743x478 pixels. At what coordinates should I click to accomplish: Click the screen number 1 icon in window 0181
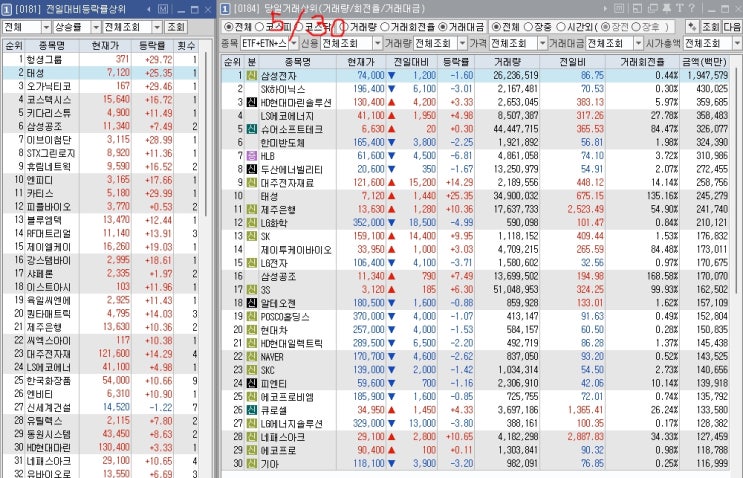point(7,9)
